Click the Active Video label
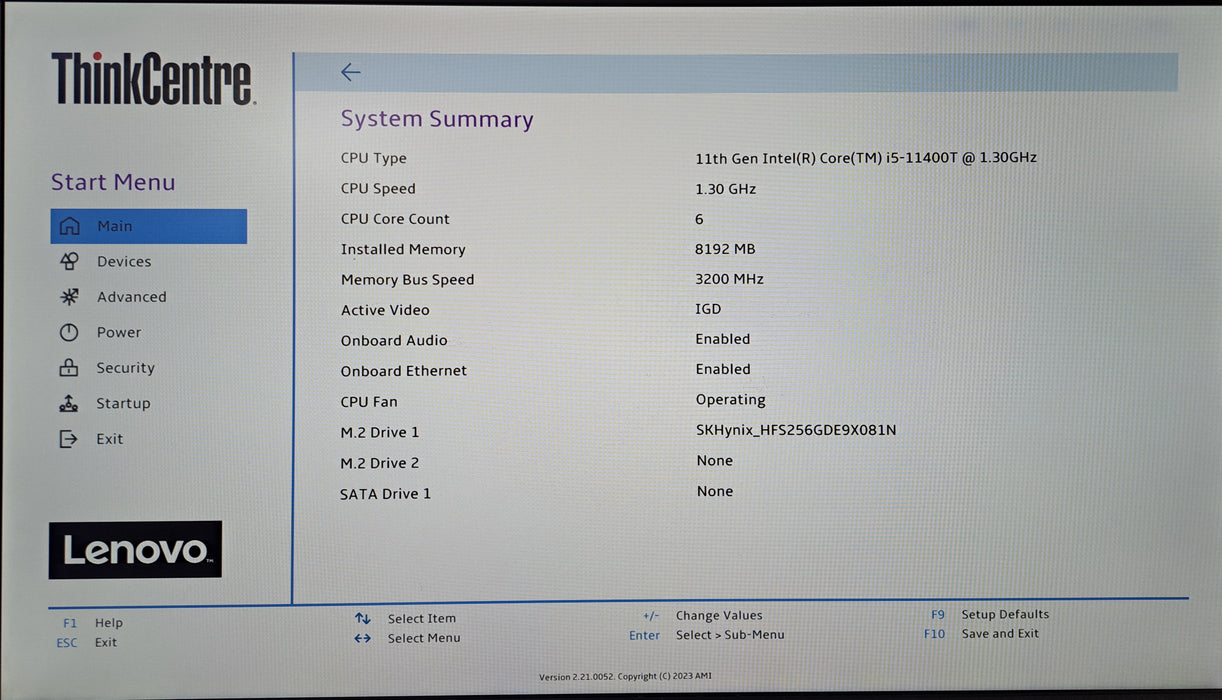The height and width of the screenshot is (700, 1222). [385, 310]
